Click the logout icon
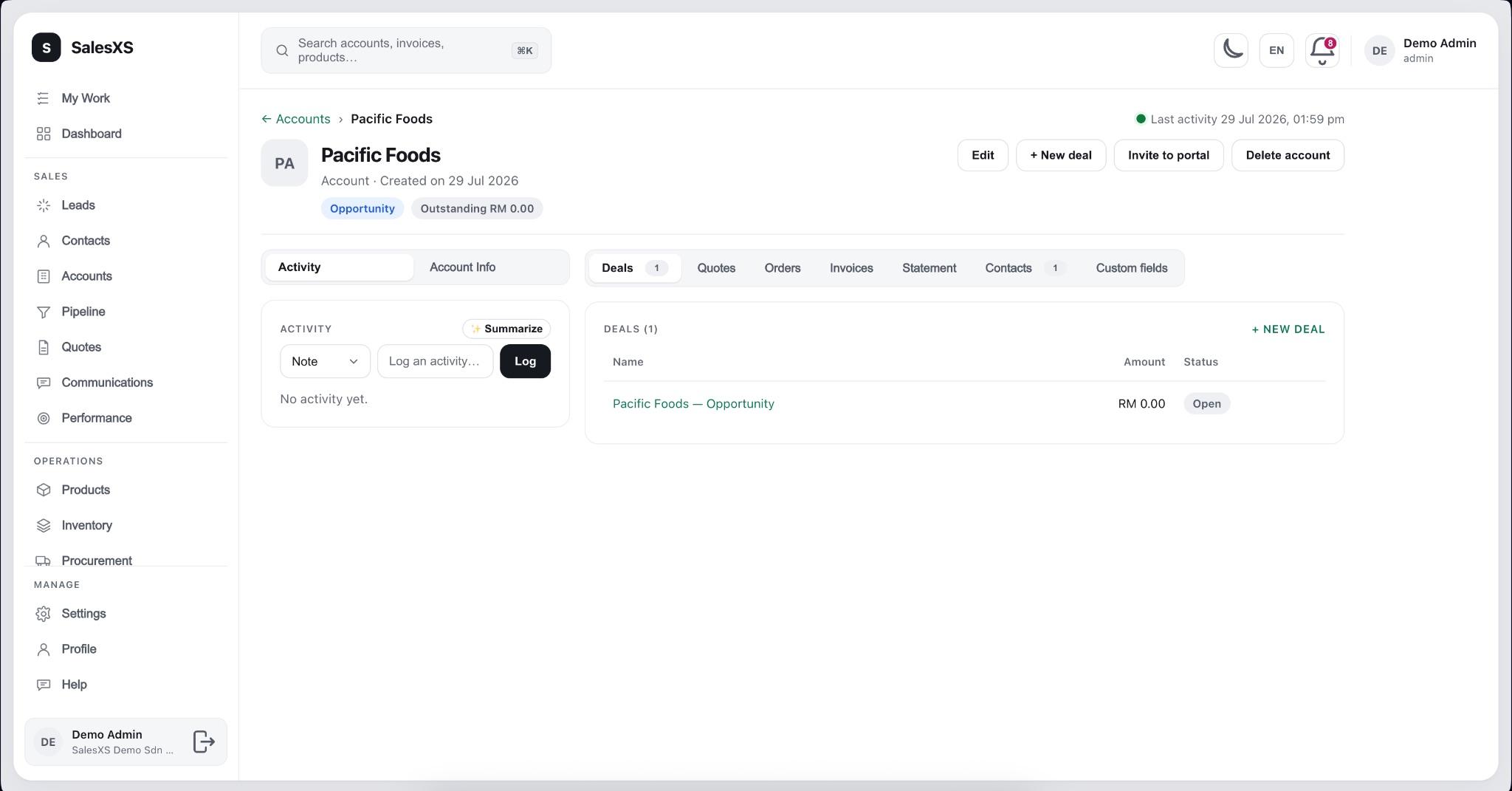This screenshot has height=791, width=1512. click(204, 742)
